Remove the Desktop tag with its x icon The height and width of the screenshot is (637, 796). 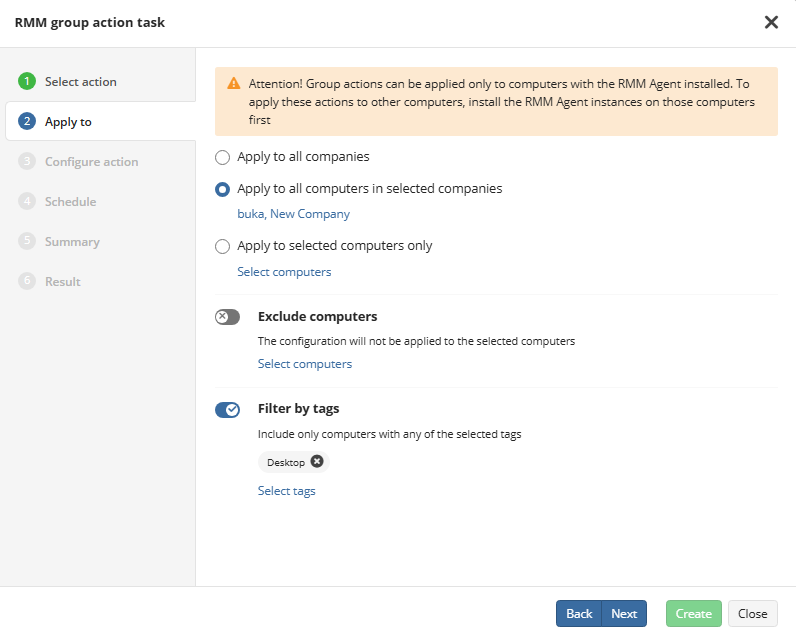point(317,461)
